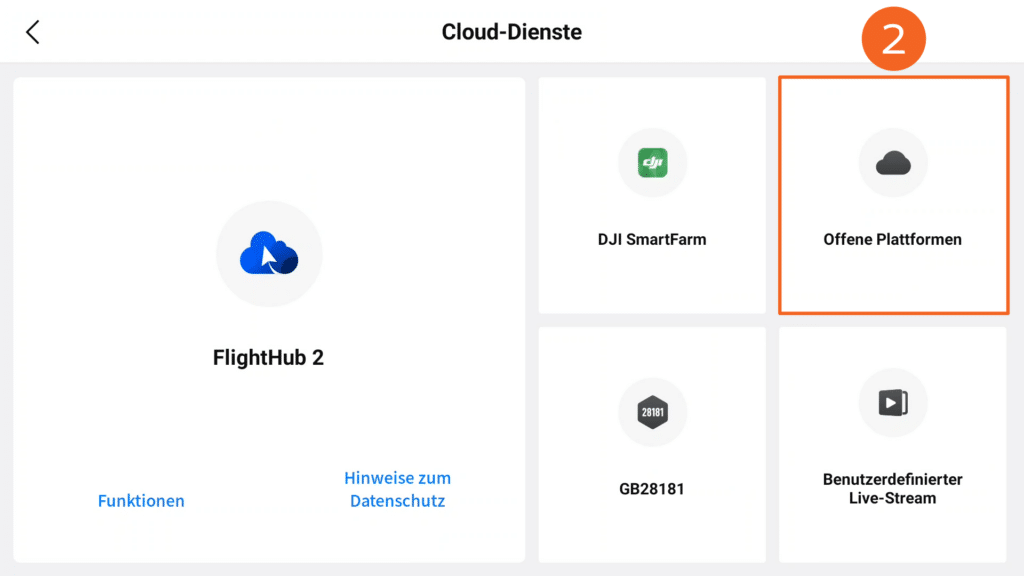The height and width of the screenshot is (576, 1024).
Task: Select the Benutzerdefinierter Live-Stream text label
Action: pyautogui.click(x=893, y=488)
